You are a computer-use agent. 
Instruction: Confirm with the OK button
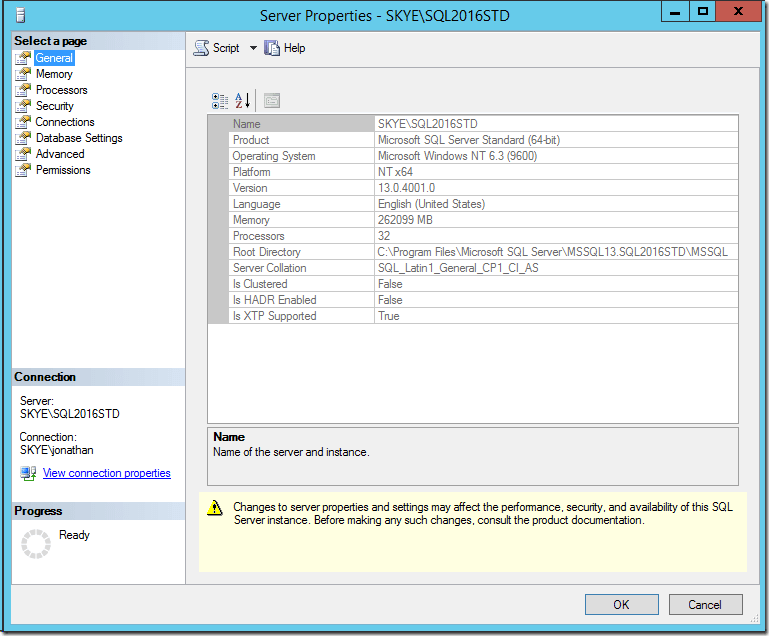[x=621, y=605]
